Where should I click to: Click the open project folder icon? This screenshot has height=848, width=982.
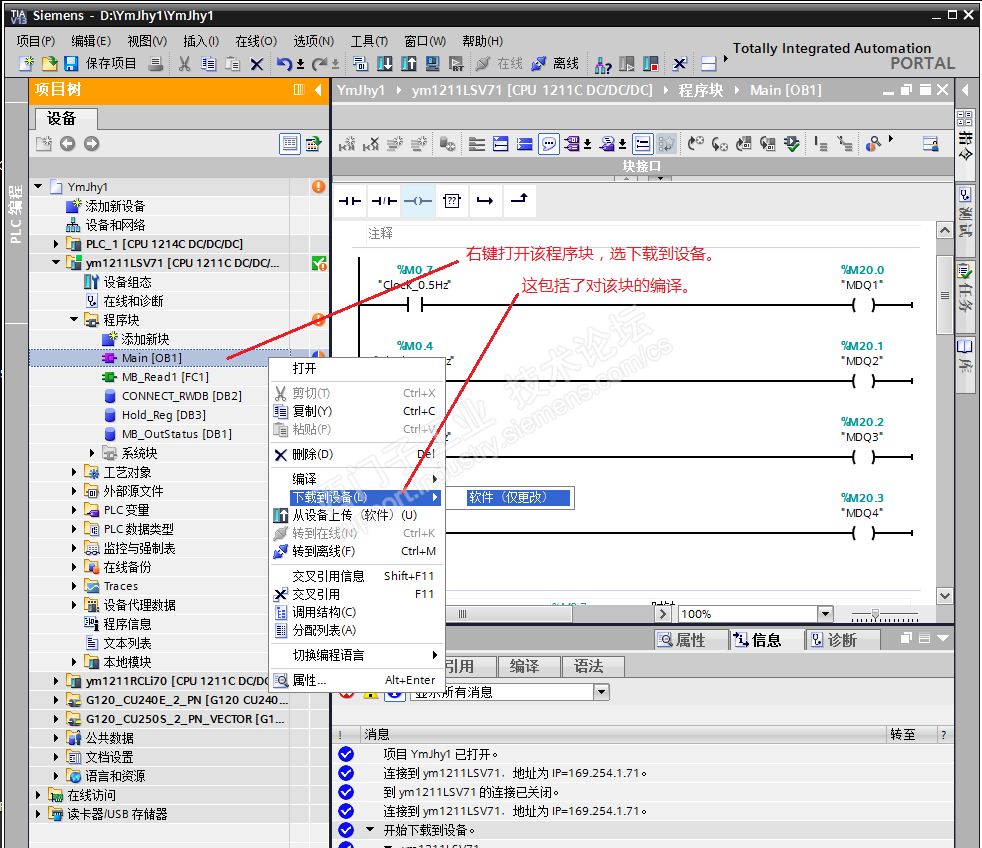pos(49,63)
